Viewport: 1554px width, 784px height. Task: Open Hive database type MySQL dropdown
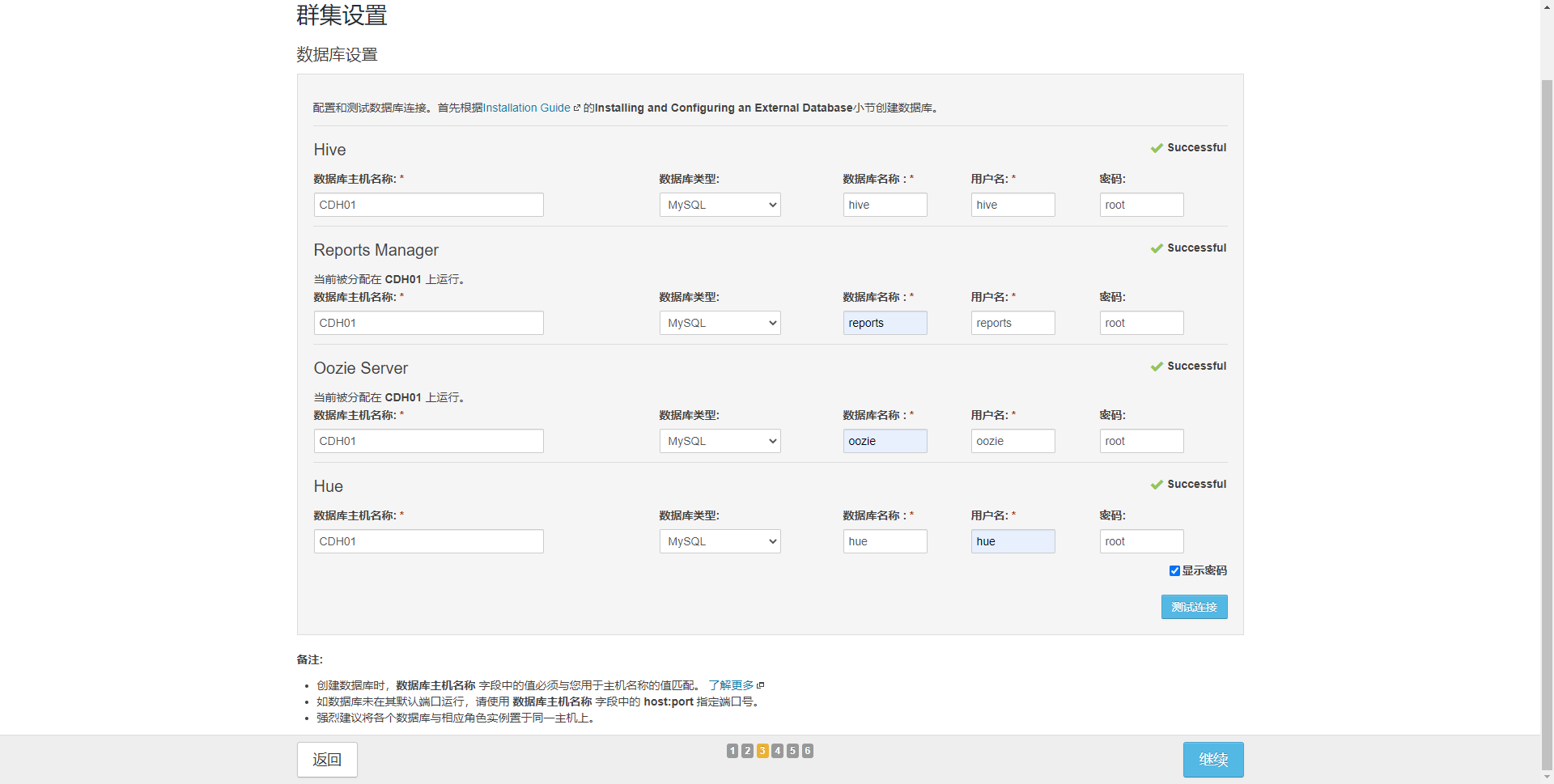(720, 205)
